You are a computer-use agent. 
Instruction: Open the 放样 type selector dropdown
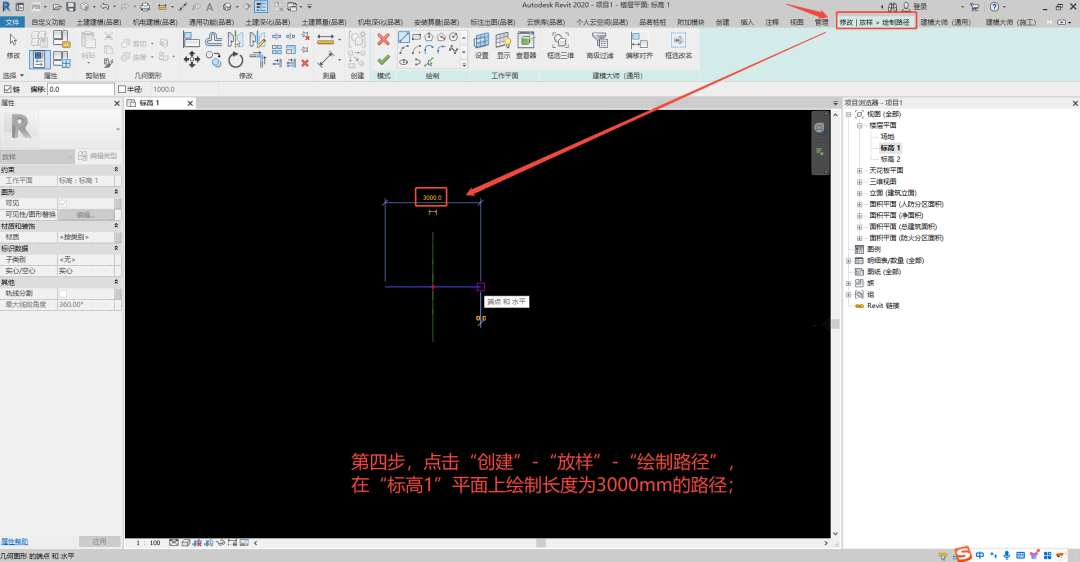point(37,156)
